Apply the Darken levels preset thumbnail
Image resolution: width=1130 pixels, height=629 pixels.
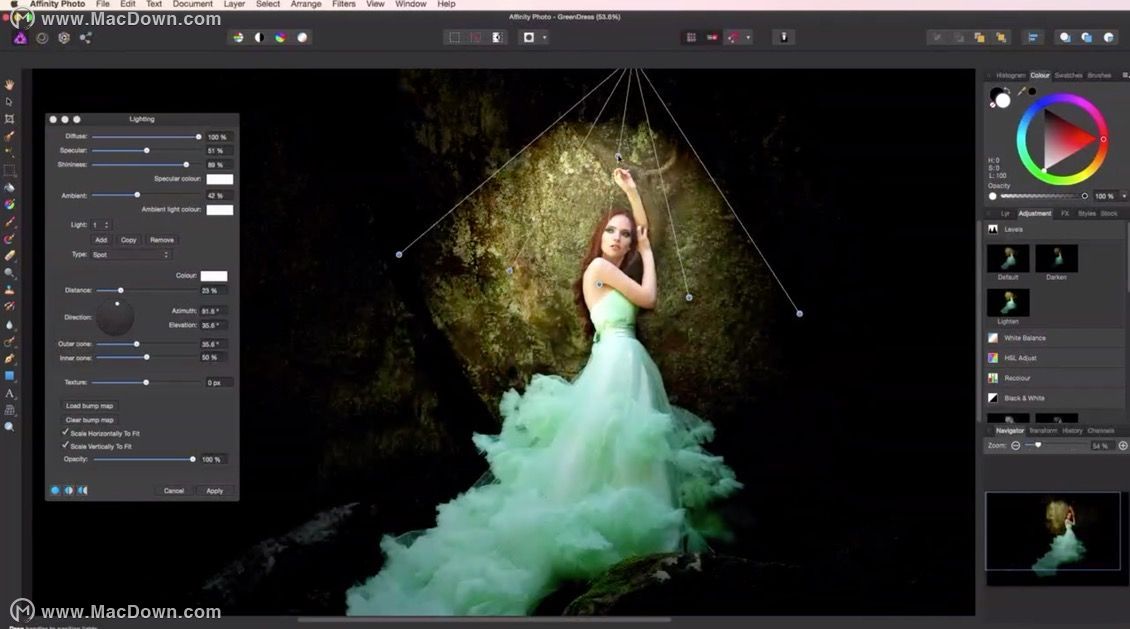[1056, 258]
